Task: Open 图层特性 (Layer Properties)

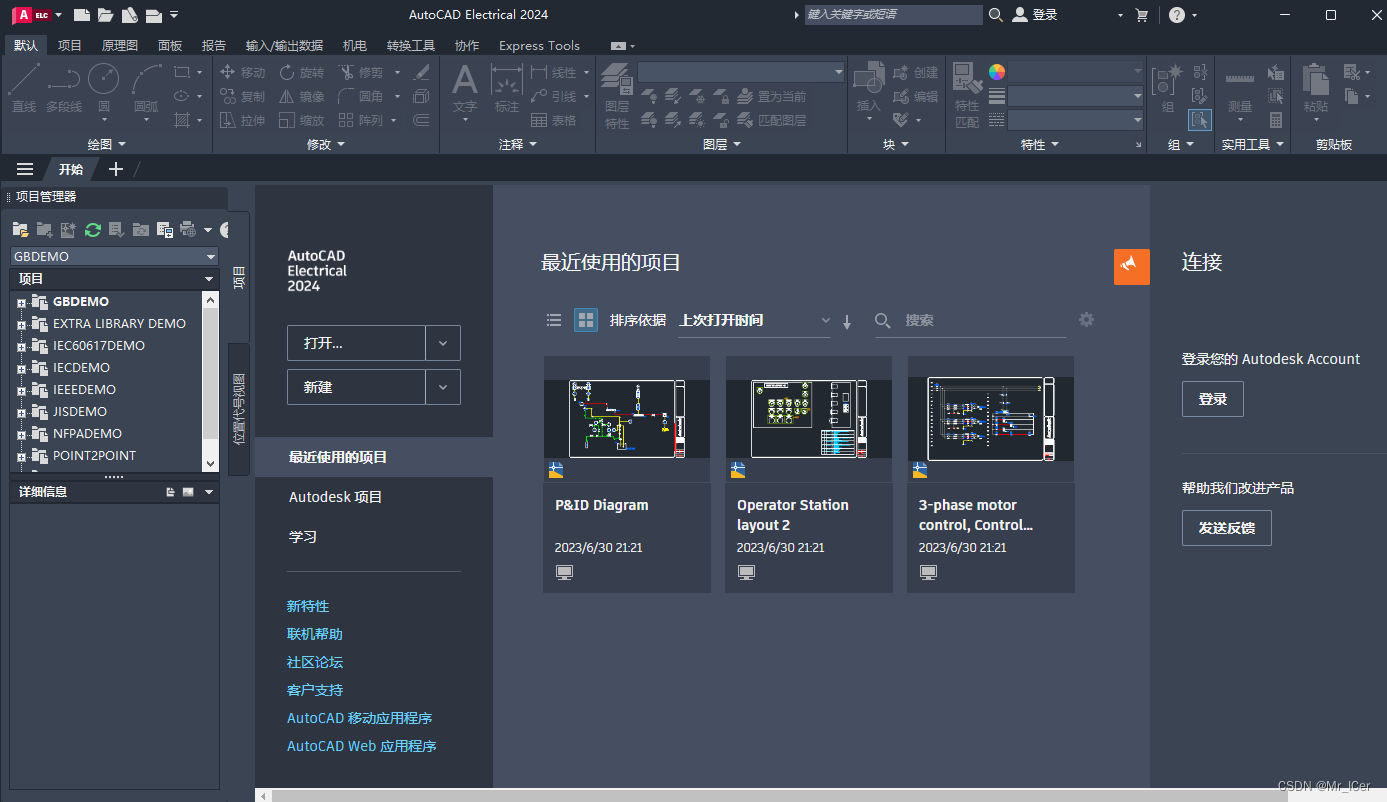Action: pyautogui.click(x=617, y=95)
